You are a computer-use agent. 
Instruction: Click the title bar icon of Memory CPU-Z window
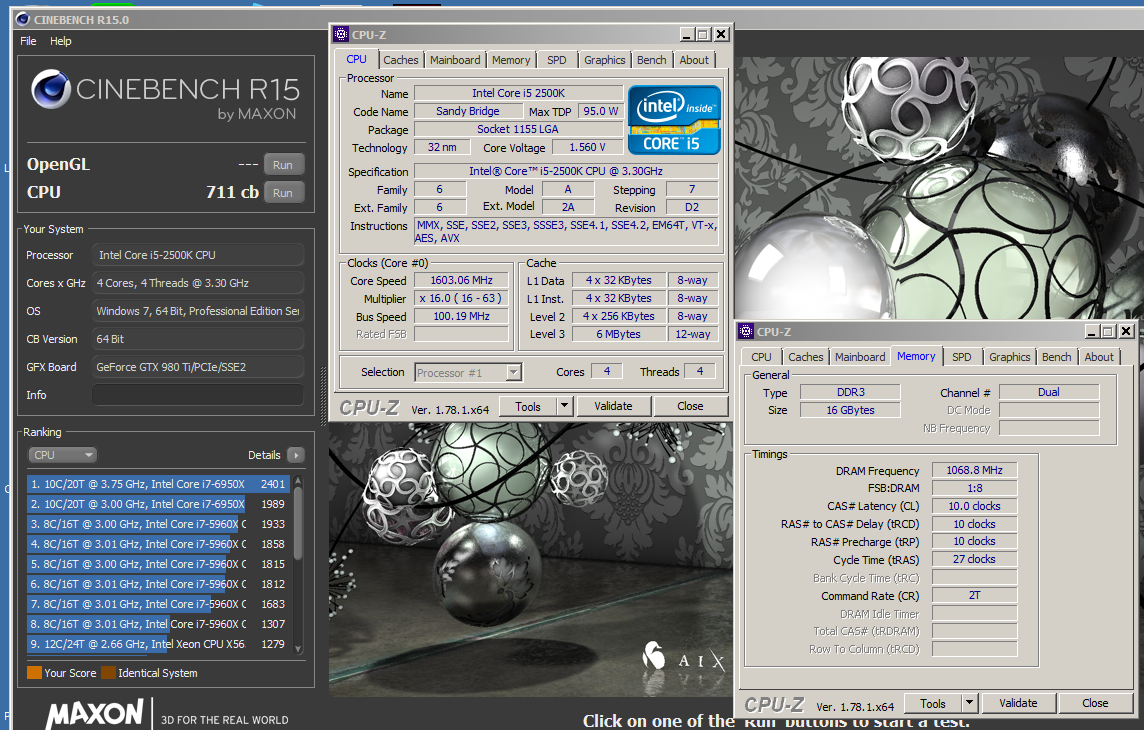click(x=746, y=331)
